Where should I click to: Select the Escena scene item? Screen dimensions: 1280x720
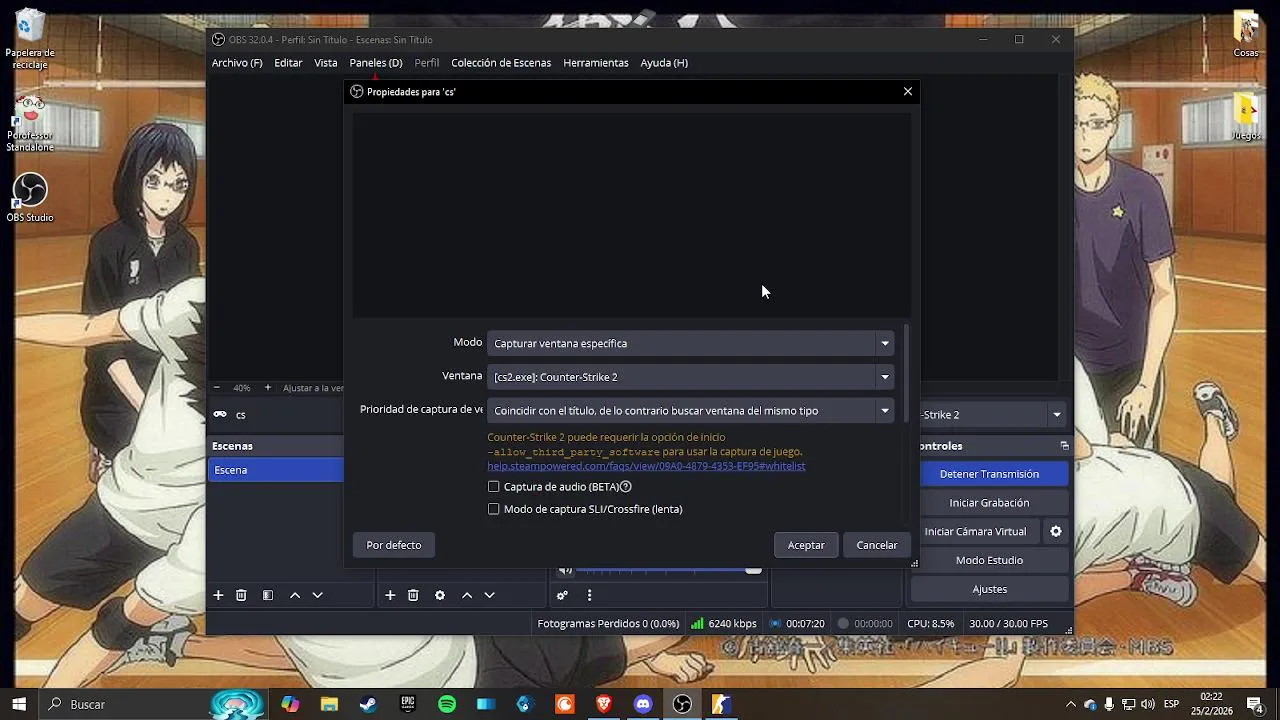pos(276,470)
